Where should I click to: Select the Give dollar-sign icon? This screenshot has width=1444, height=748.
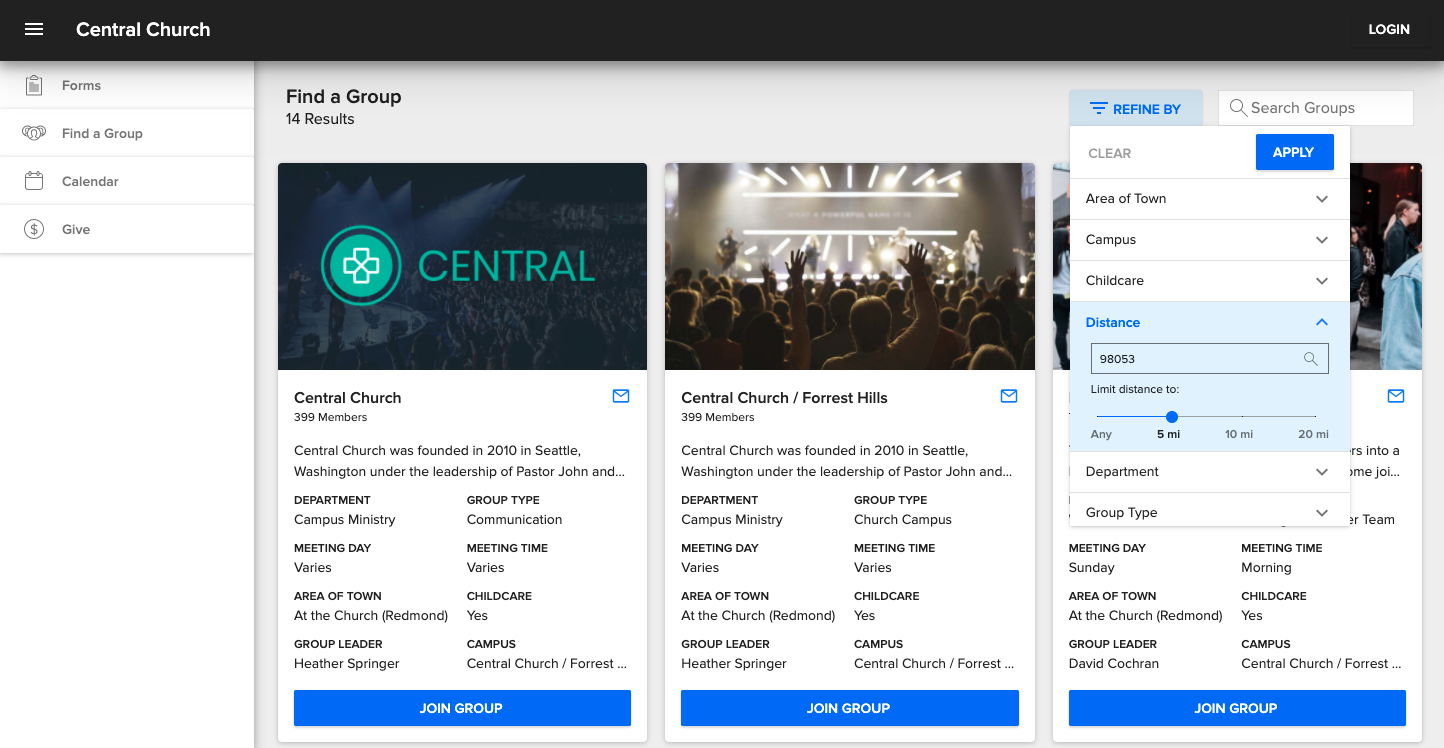[35, 228]
